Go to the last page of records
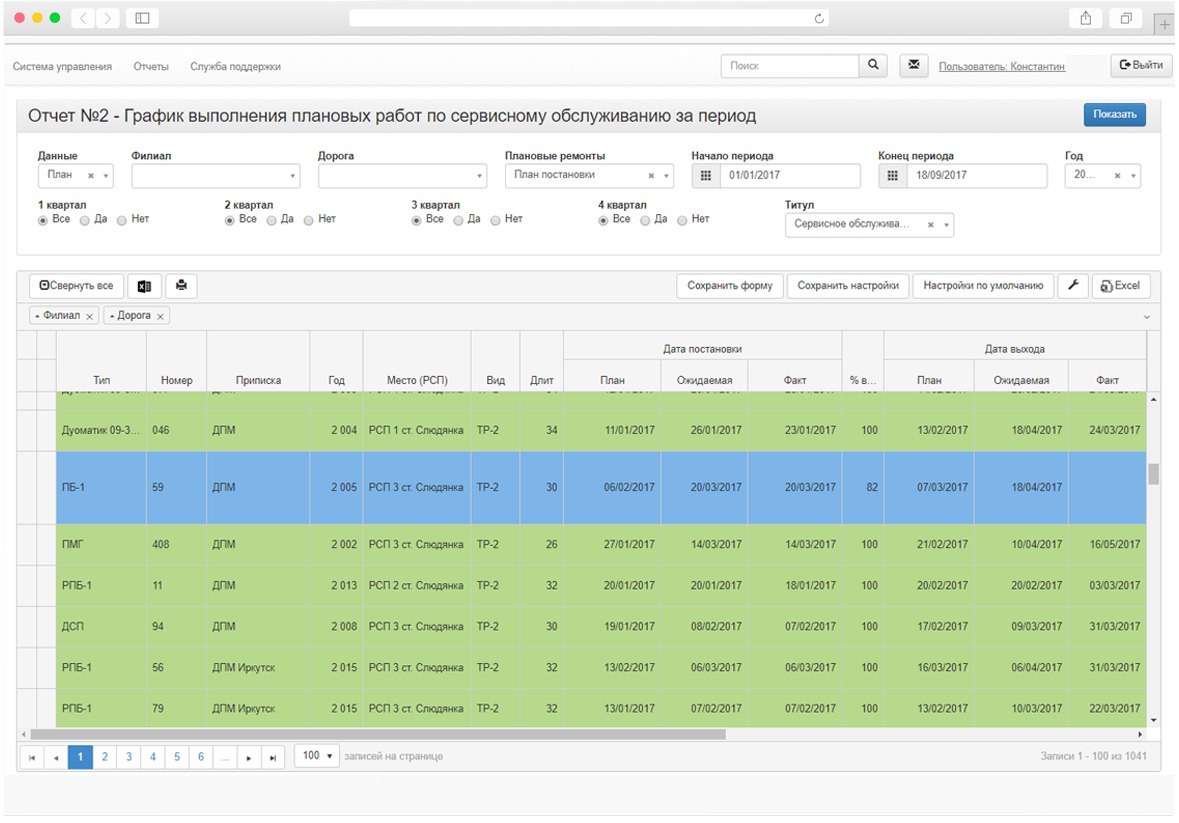 273,758
